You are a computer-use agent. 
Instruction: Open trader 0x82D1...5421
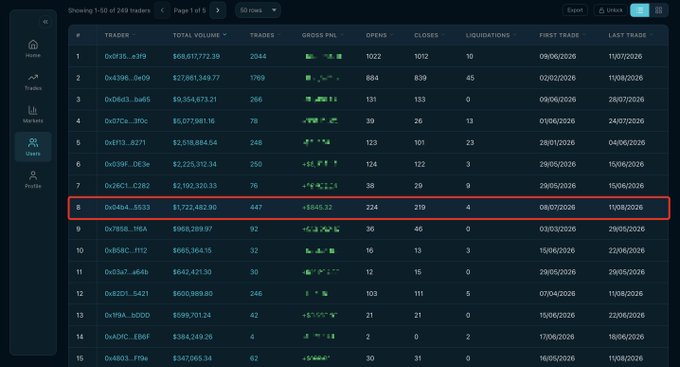[x=126, y=294]
